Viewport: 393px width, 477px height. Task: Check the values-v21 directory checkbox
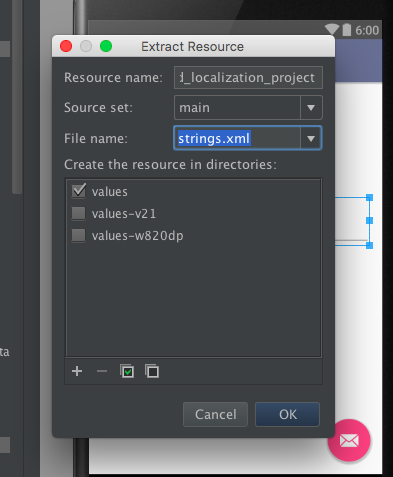pos(79,213)
